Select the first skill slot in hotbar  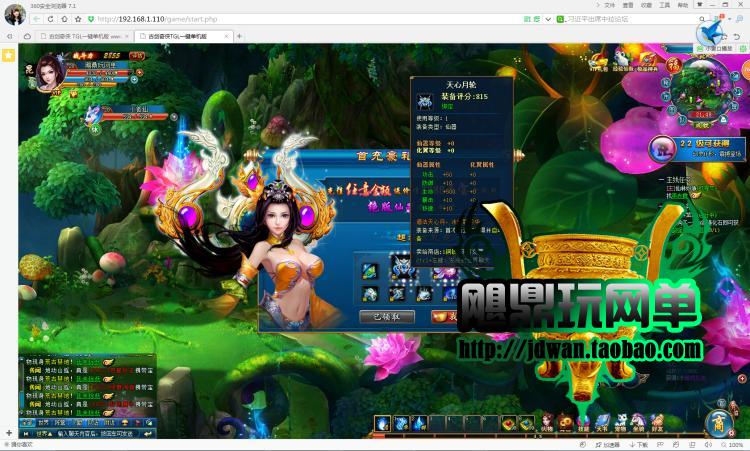coord(383,422)
